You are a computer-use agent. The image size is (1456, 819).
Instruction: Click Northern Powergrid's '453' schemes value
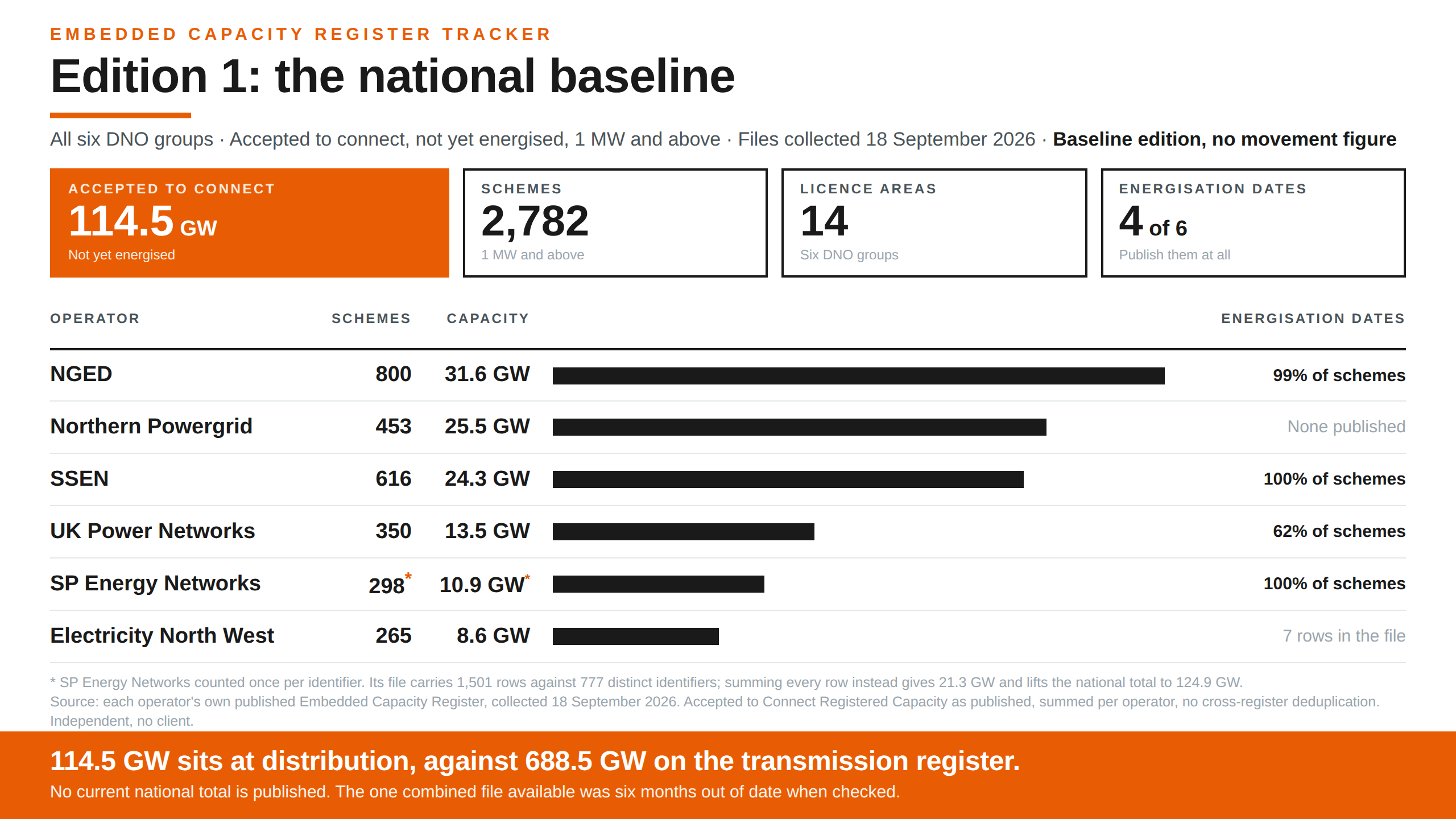pyautogui.click(x=394, y=427)
